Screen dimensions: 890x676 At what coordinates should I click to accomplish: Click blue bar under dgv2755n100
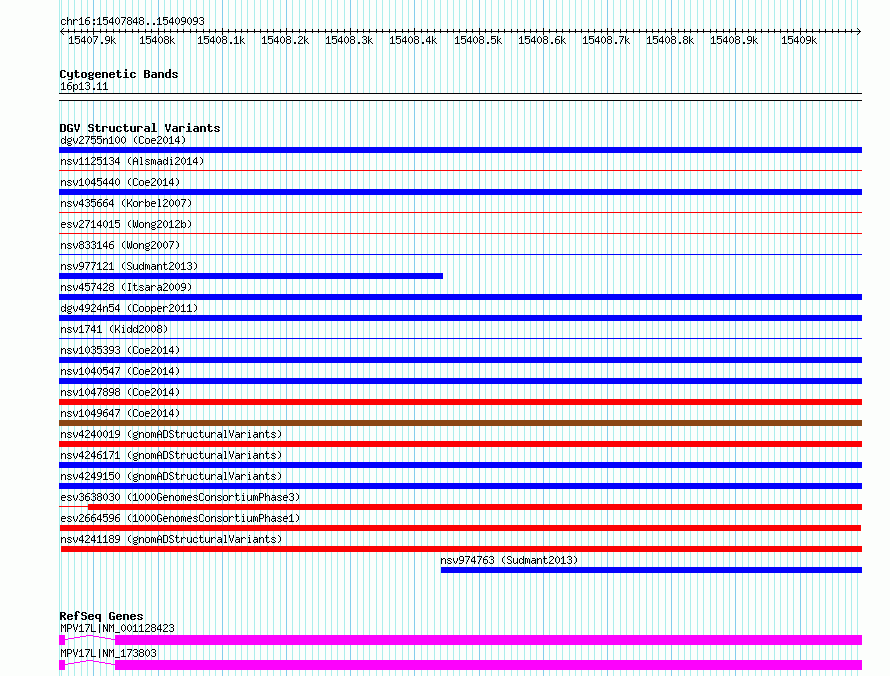[460, 150]
